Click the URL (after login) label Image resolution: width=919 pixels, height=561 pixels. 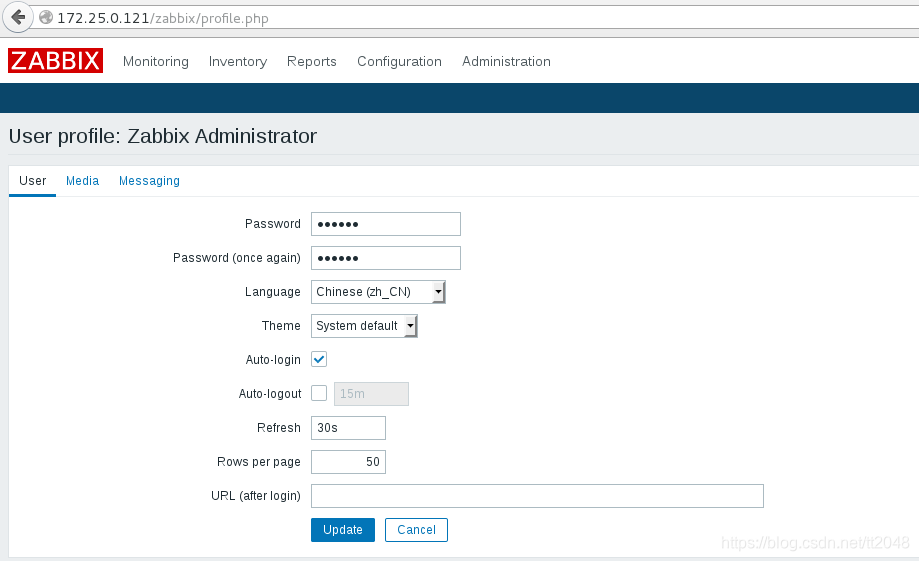pos(256,496)
